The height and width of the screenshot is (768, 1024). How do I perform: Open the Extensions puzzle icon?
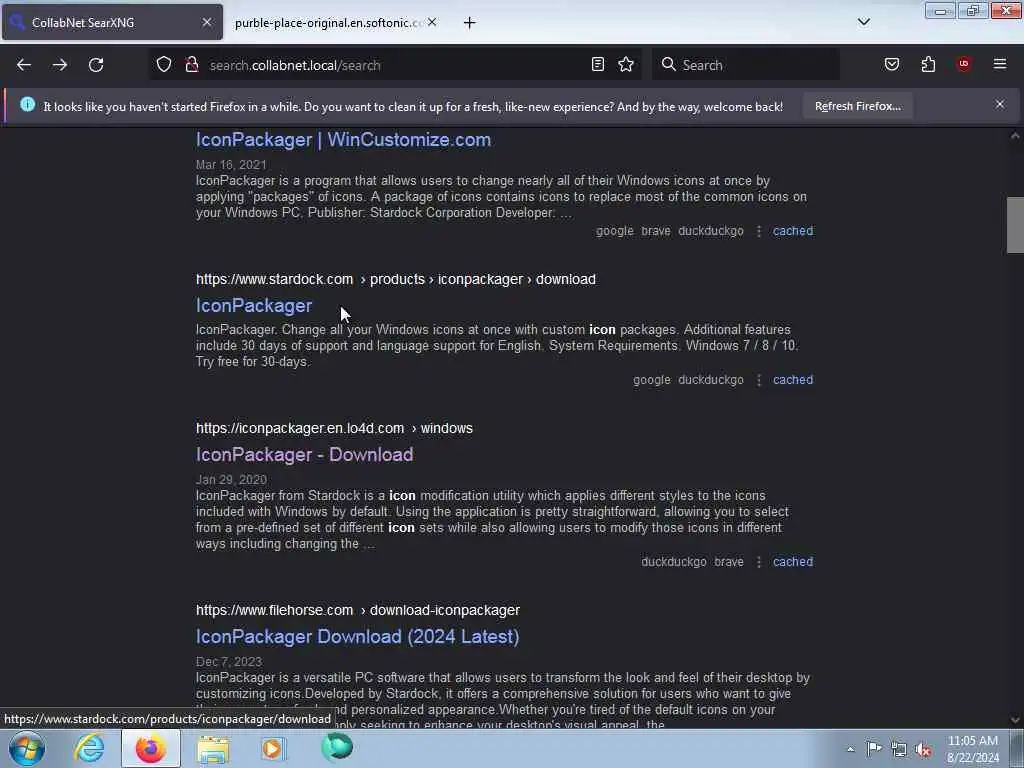928,64
